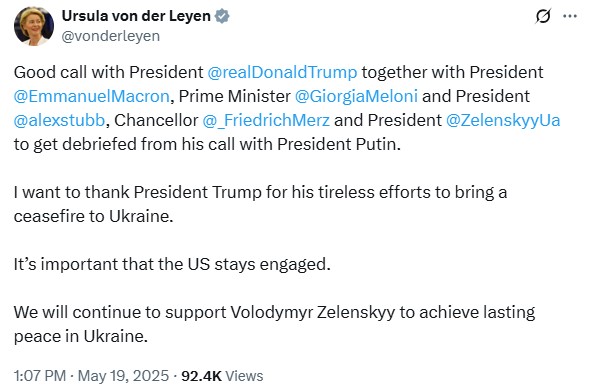Click the "US stays engaged" sentence
The height and width of the screenshot is (387, 591).
[172, 264]
